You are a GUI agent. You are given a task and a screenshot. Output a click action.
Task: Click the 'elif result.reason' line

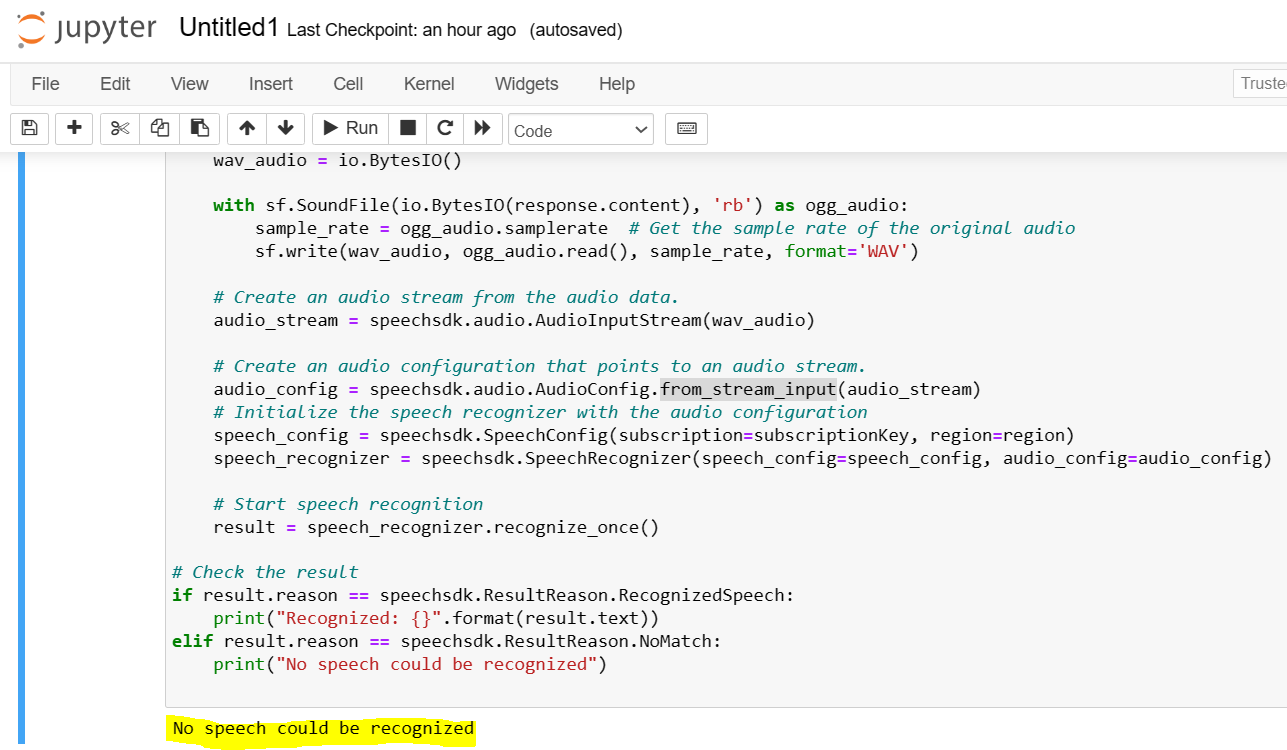446,641
